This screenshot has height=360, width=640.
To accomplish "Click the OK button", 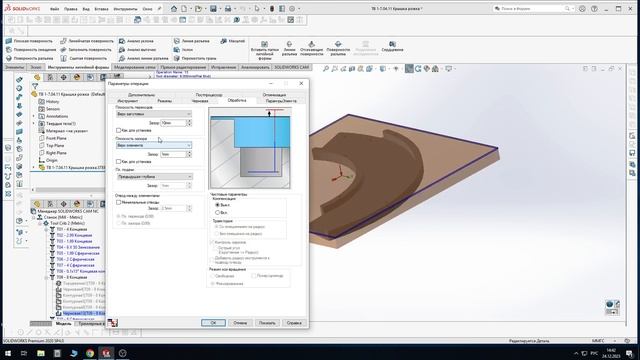I will point(213,323).
